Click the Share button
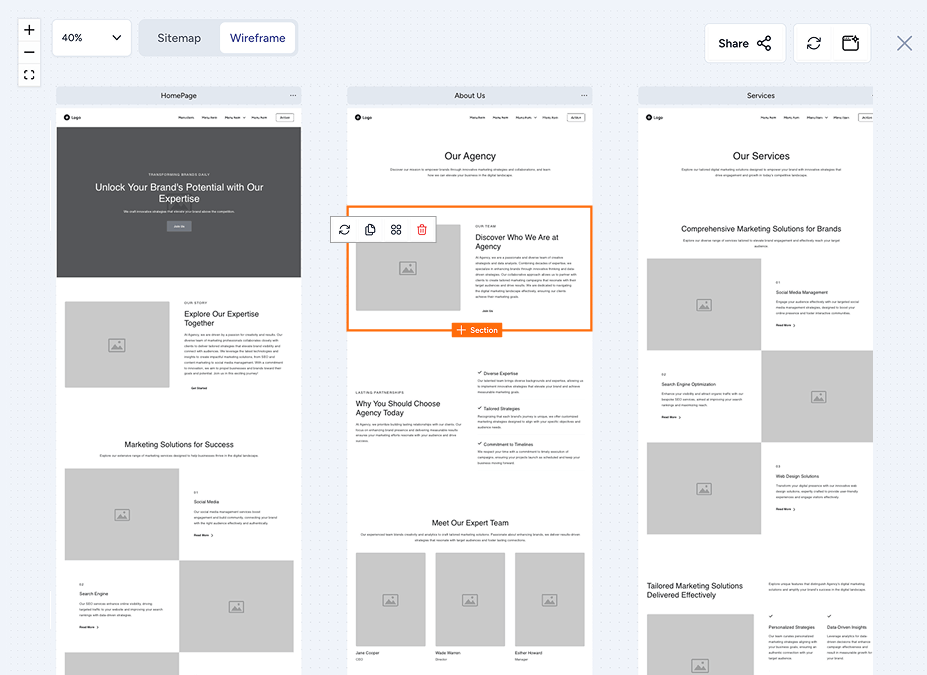 coord(744,43)
